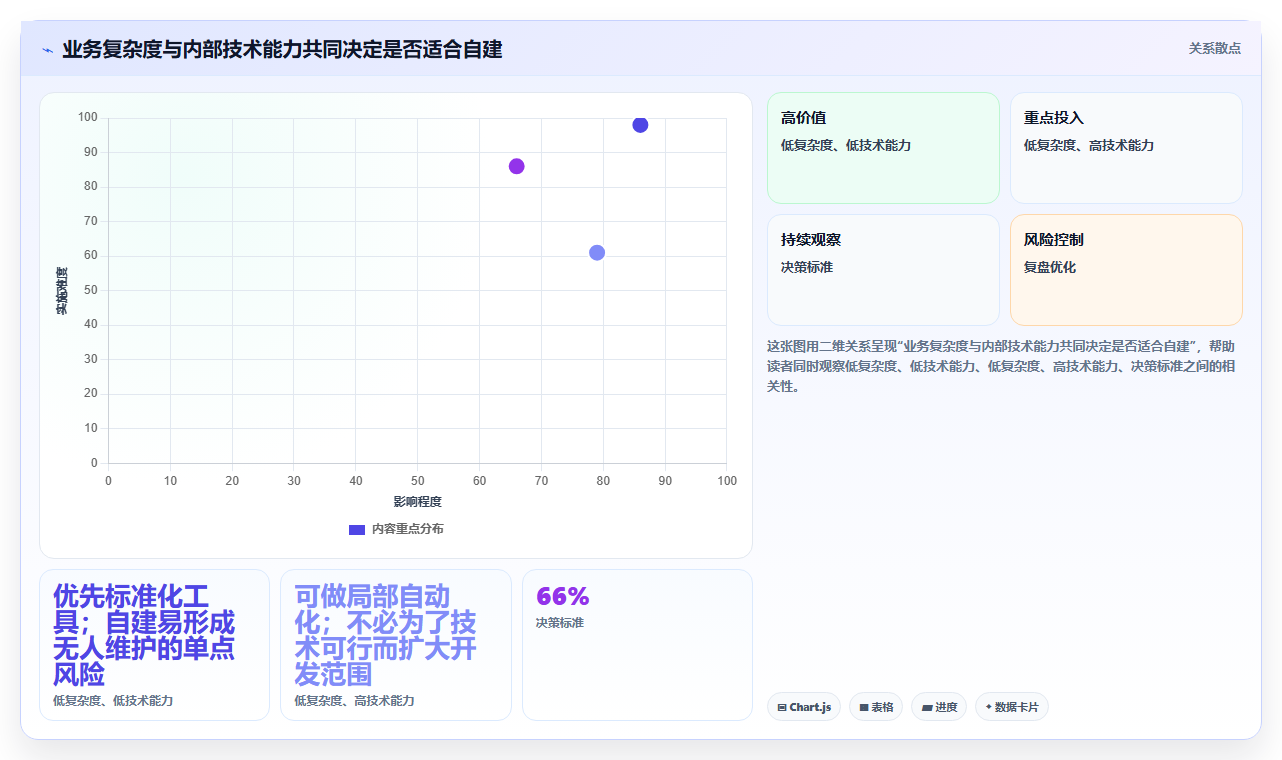Viewport: 1282px width, 760px height.
Task: Click y-axis tick label 100
Action: pyautogui.click(x=88, y=118)
